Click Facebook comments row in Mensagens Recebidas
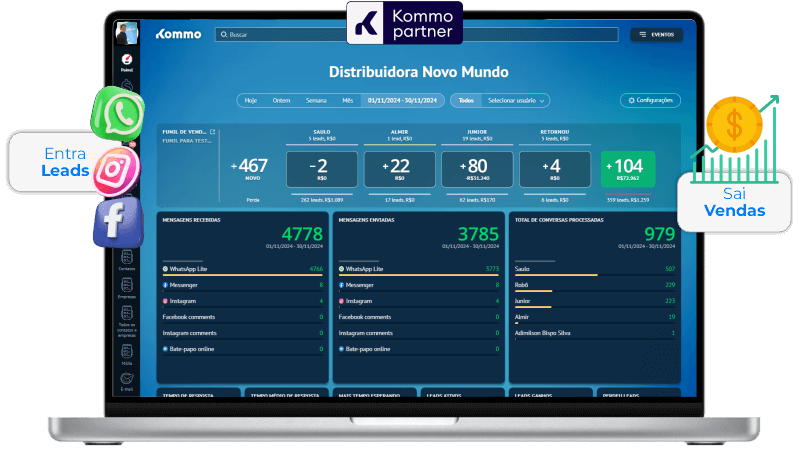The height and width of the screenshot is (458, 800). click(x=243, y=317)
